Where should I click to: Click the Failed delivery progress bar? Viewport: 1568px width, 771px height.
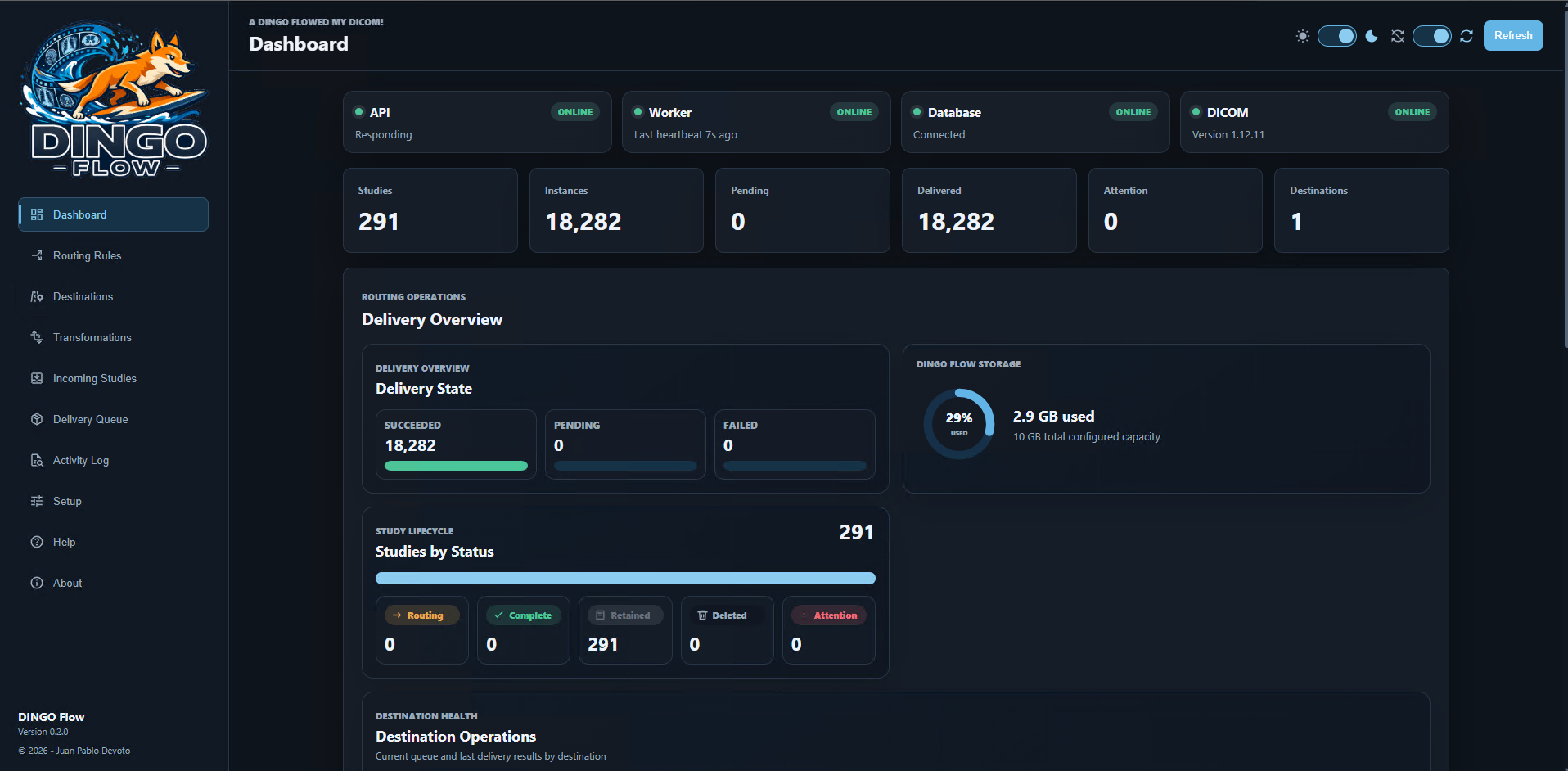point(795,466)
